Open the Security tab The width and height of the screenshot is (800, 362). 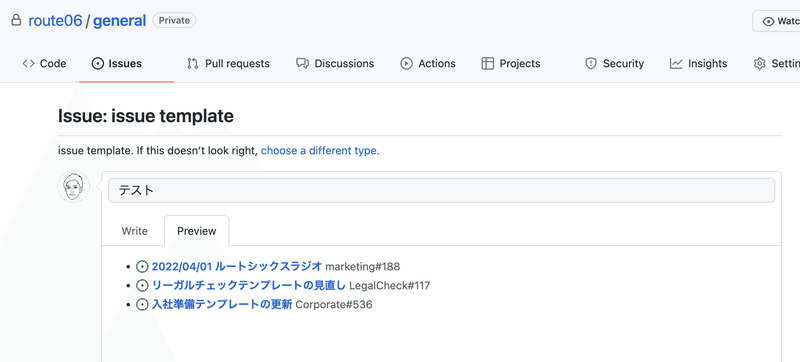click(x=614, y=64)
